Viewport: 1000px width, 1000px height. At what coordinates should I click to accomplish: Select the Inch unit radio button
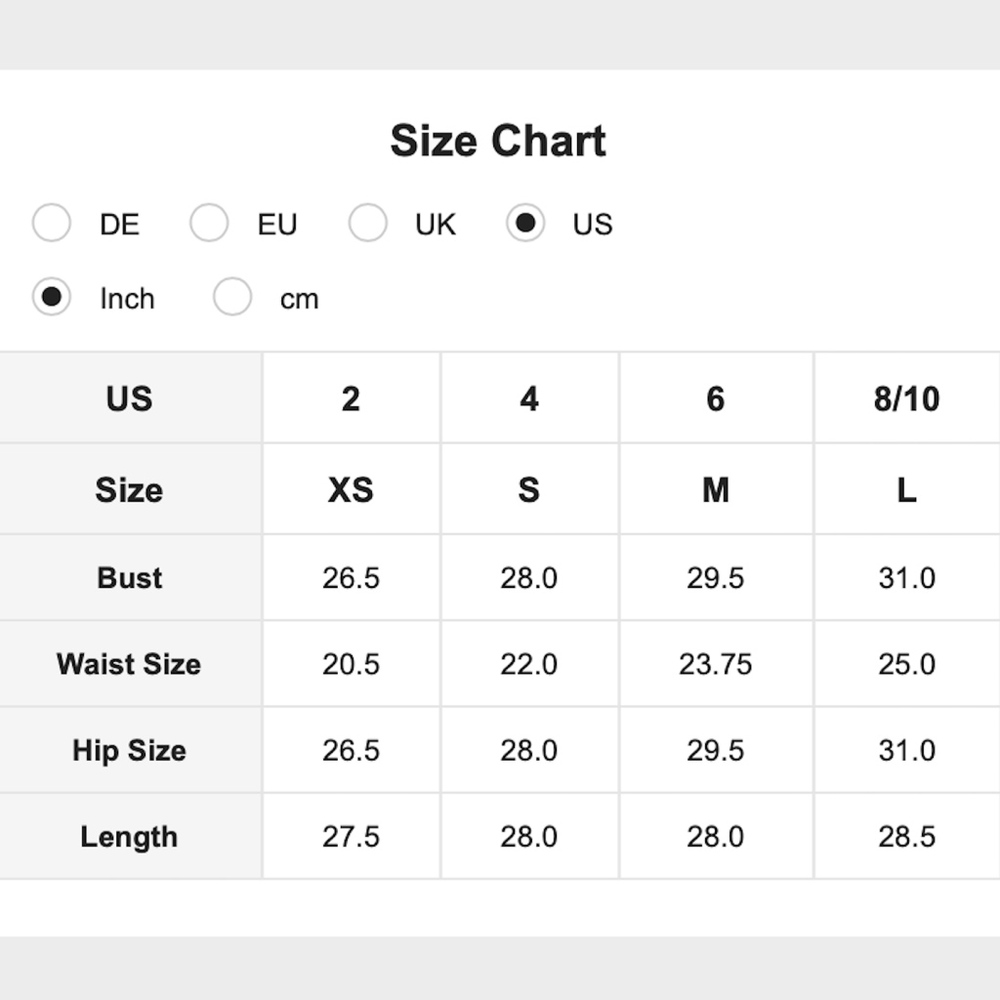(52, 298)
